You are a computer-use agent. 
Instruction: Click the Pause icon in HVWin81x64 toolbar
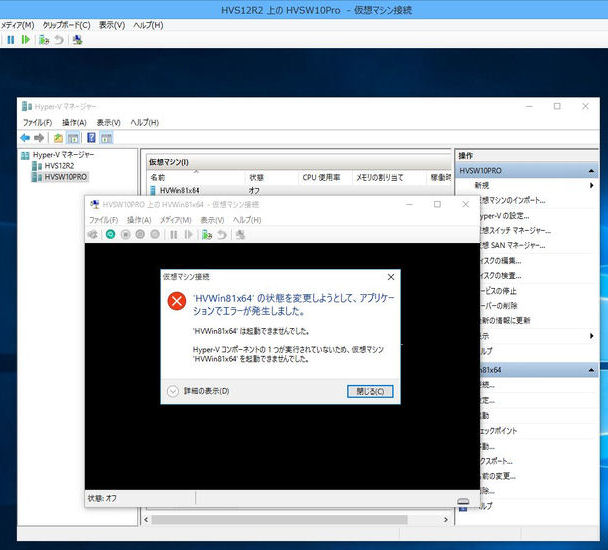click(173, 234)
